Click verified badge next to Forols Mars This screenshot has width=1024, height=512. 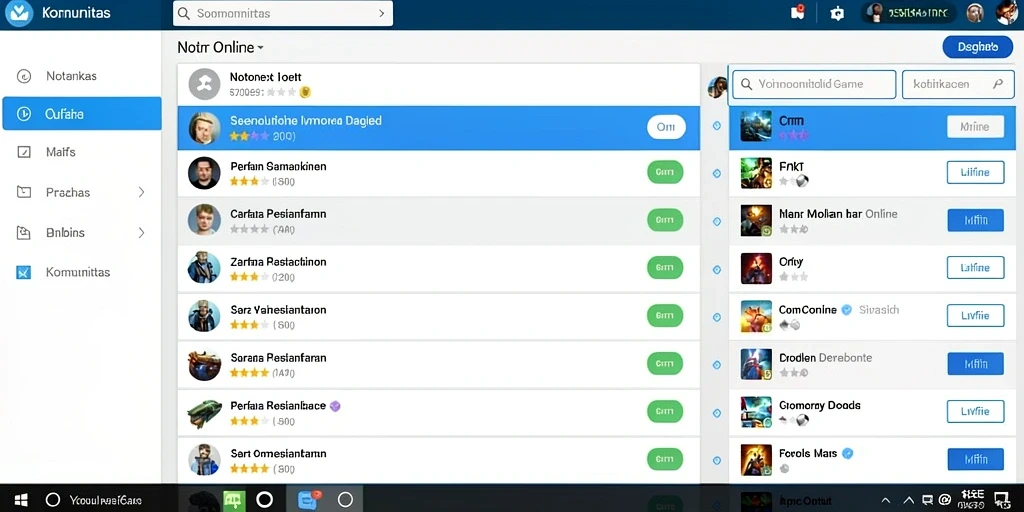848,453
